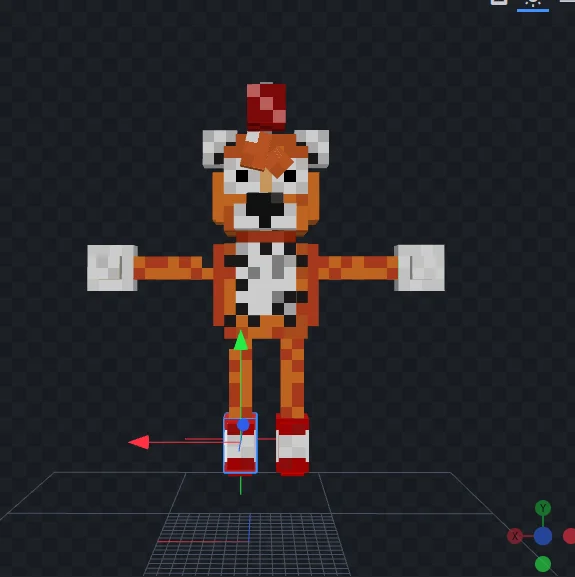Click the blue Z-axis gizmo handle dot
Screen dimensions: 575x577
coord(243,425)
